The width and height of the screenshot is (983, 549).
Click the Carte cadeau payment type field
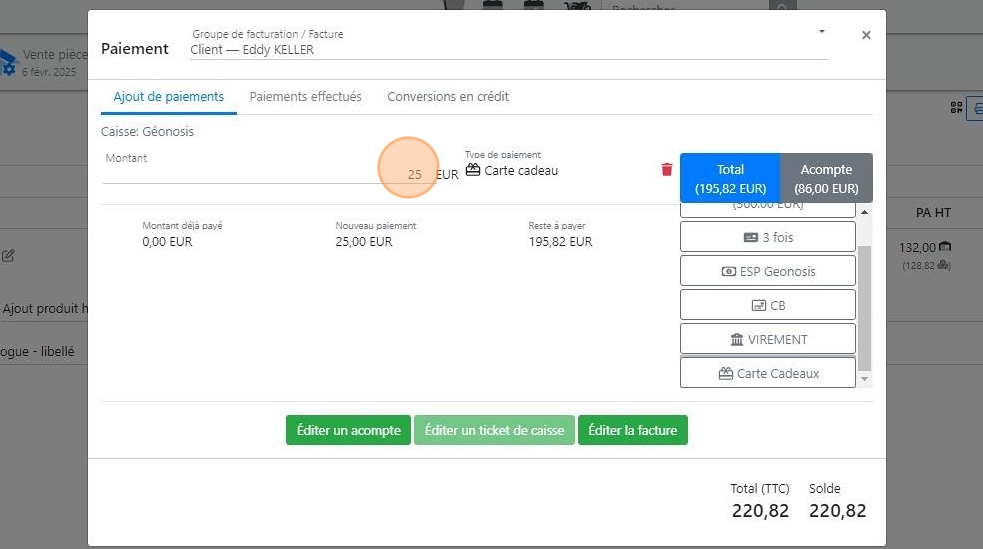pyautogui.click(x=512, y=170)
